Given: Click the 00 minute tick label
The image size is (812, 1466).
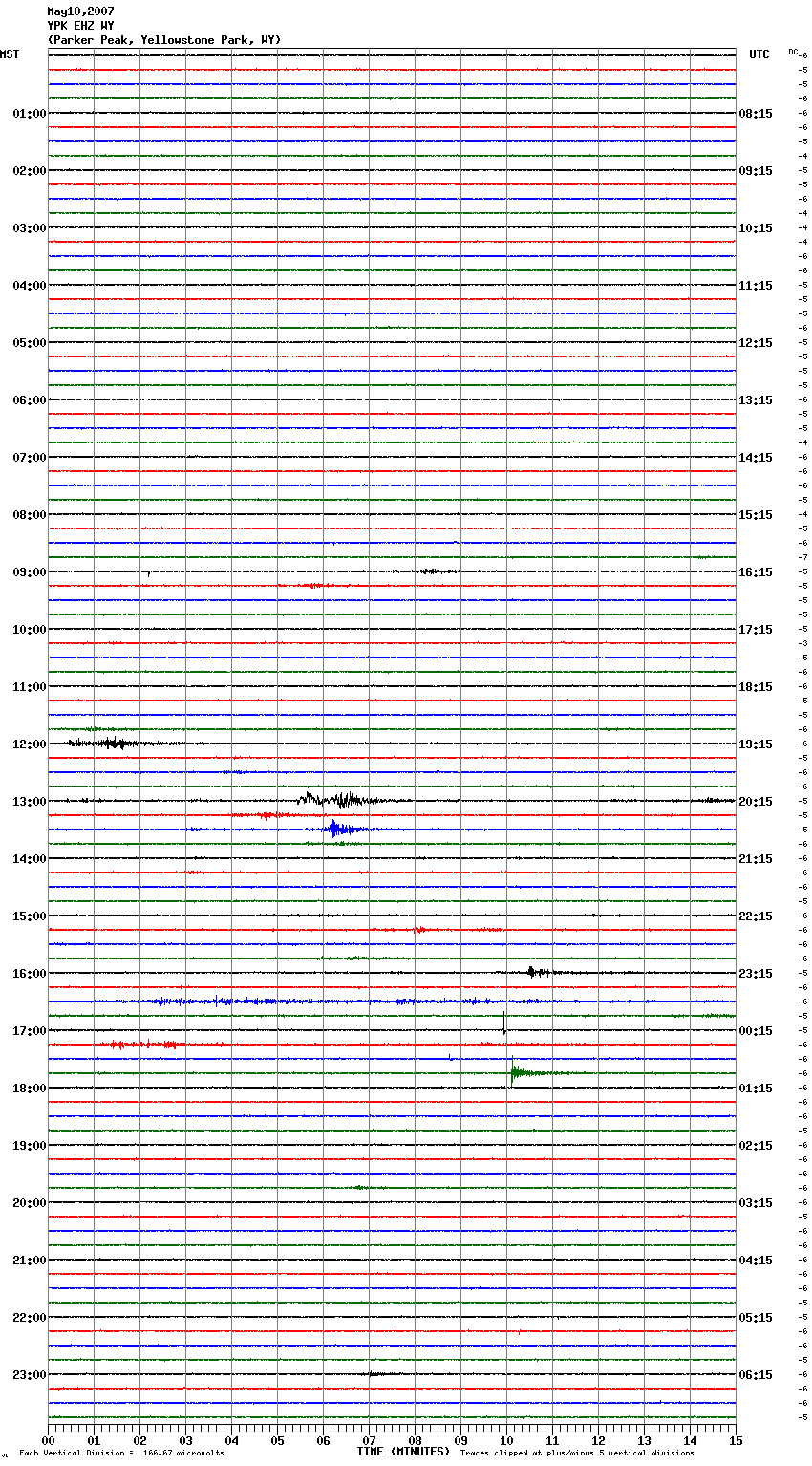Looking at the screenshot, I should [48, 1440].
